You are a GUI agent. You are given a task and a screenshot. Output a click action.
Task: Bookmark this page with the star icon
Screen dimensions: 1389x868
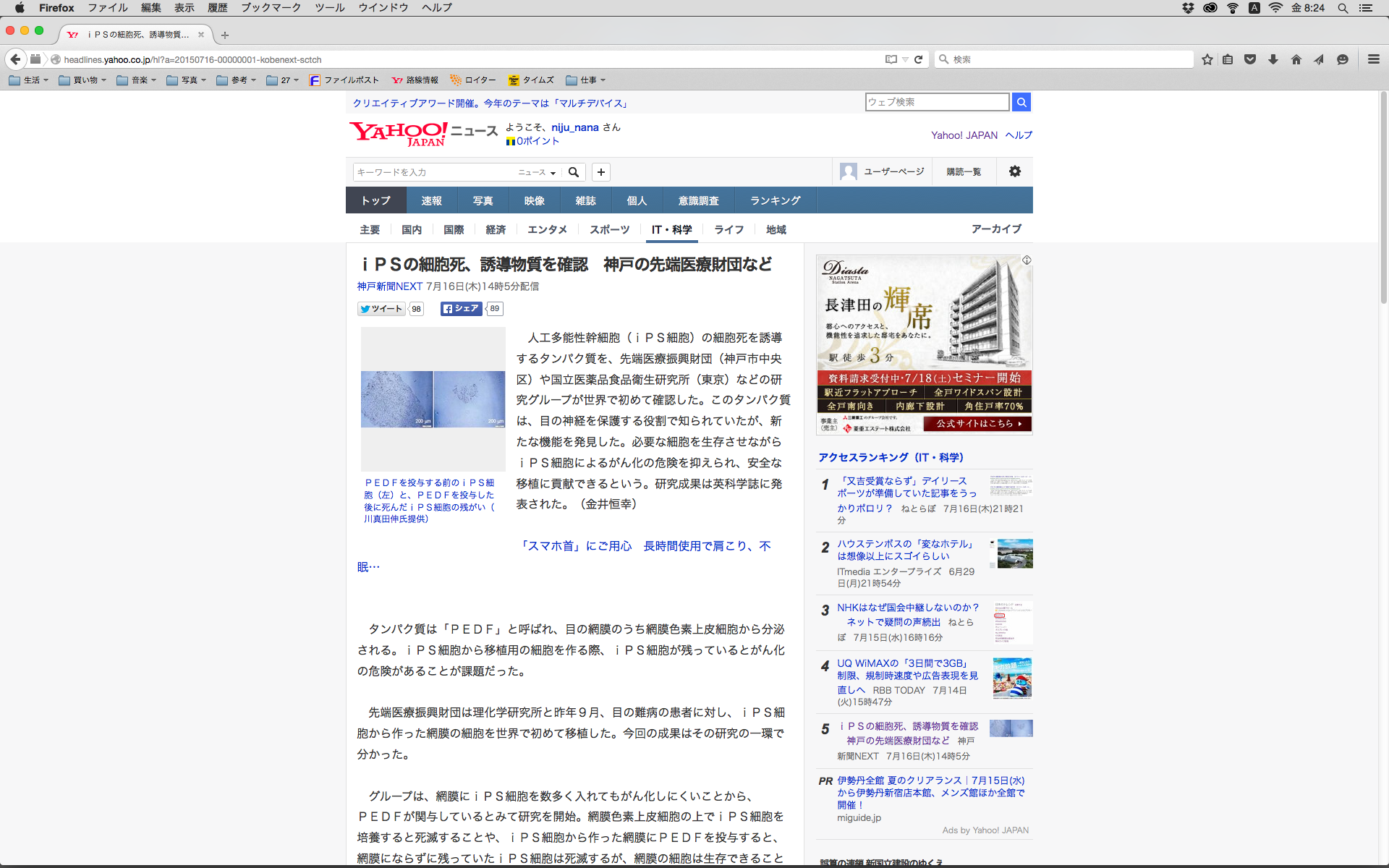point(1207,59)
